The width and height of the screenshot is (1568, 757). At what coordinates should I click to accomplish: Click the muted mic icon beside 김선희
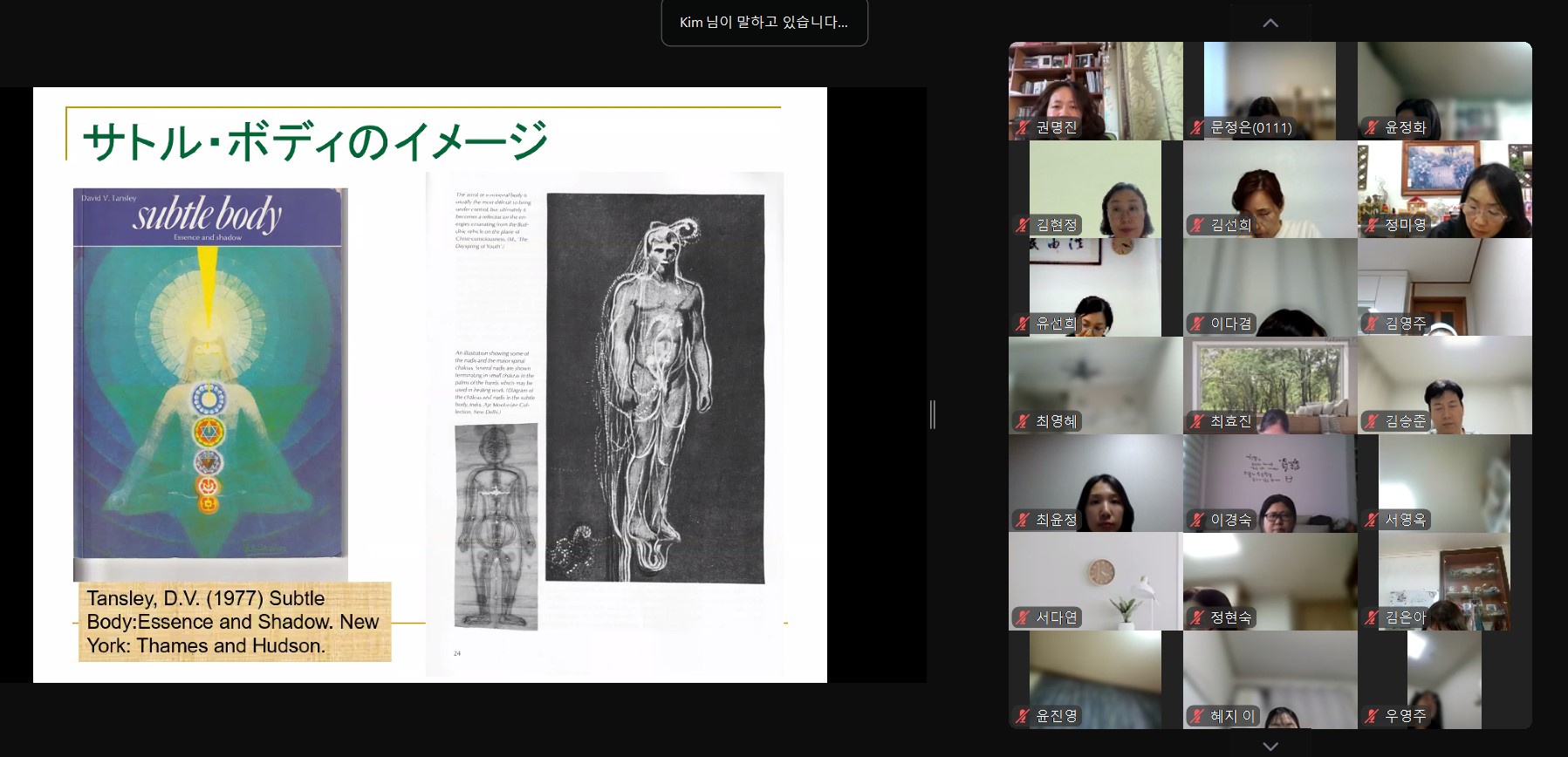[x=1197, y=225]
